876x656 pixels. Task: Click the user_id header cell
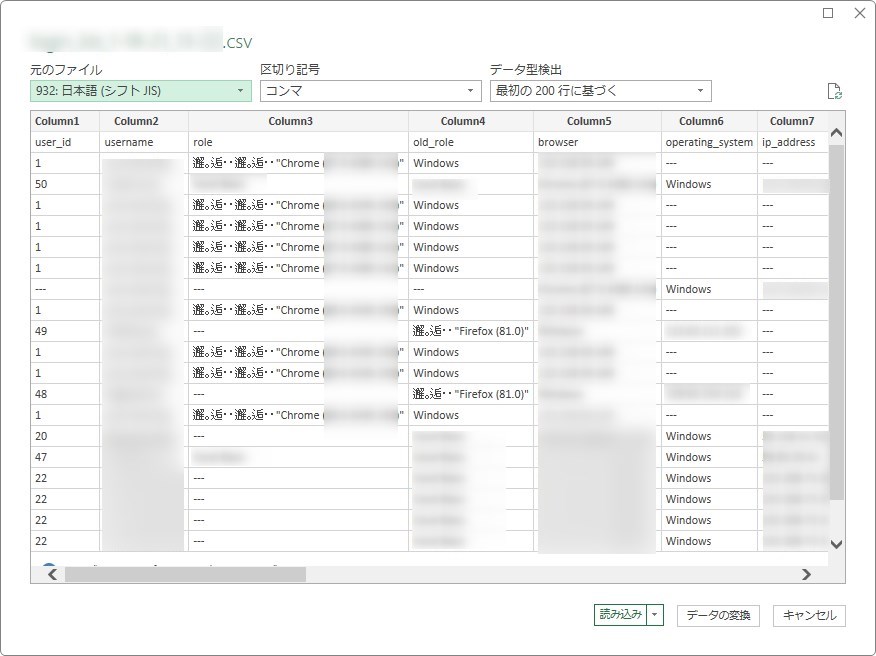(x=56, y=142)
